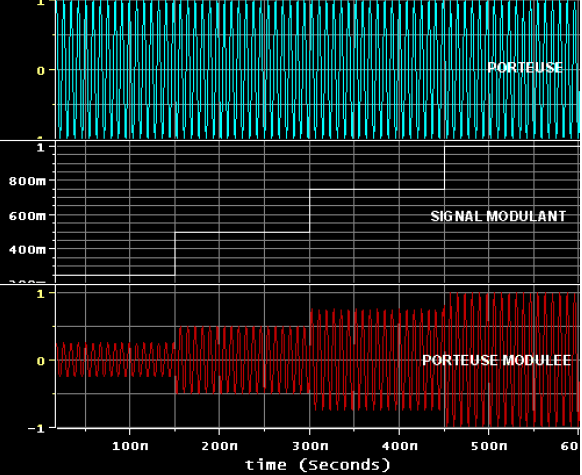Select the 200n time axis tick label
582x475 pixels.
(x=220, y=446)
